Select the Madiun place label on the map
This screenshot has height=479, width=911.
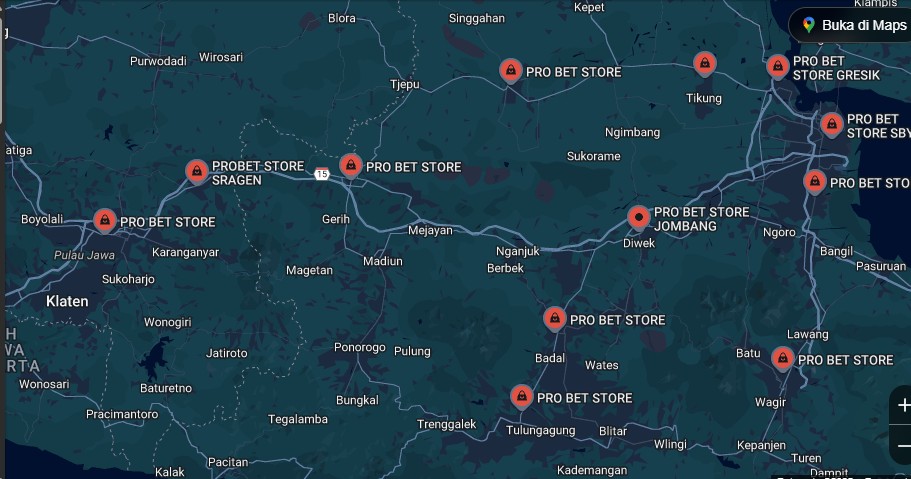[382, 261]
